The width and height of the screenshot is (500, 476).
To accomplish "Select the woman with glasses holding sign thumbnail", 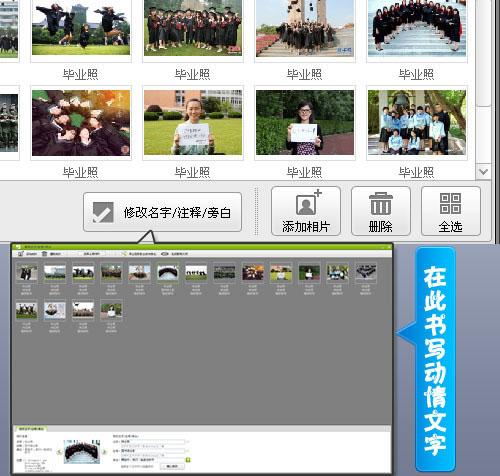I will (x=305, y=122).
